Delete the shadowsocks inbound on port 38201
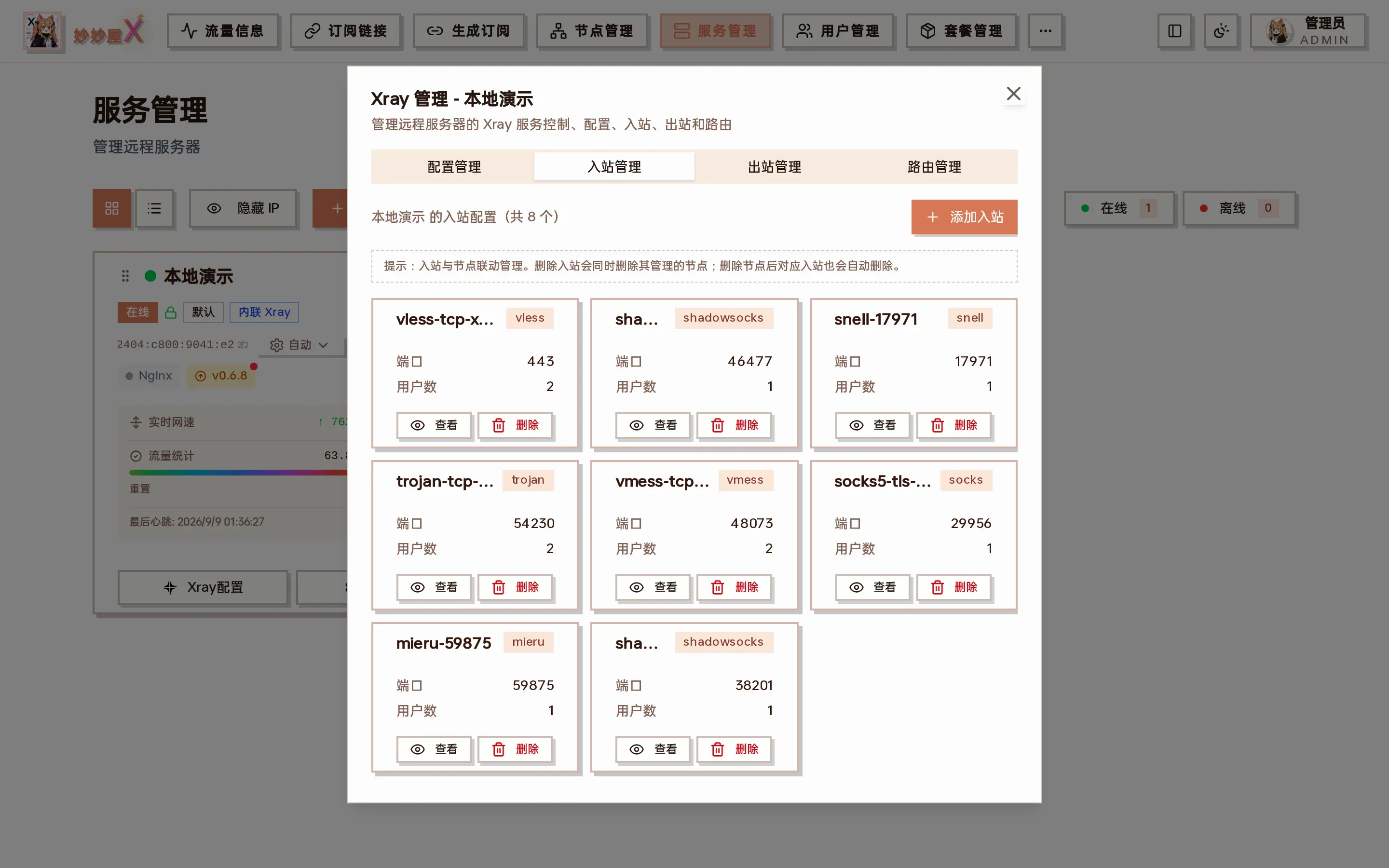Screen dimensions: 1389x868 (x=735, y=749)
